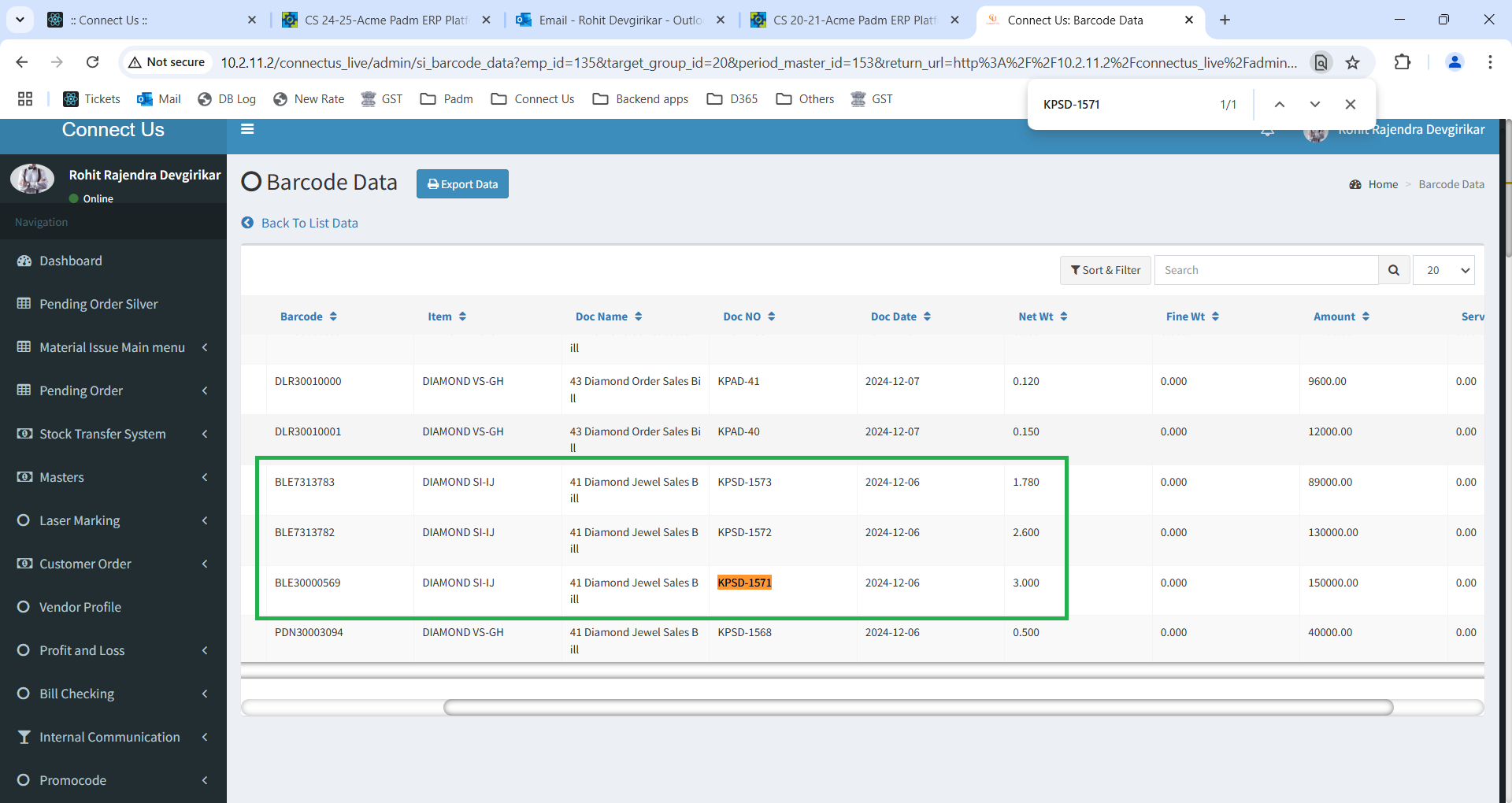1512x803 pixels.
Task: Open the Sort & Filter options
Action: 1106,270
